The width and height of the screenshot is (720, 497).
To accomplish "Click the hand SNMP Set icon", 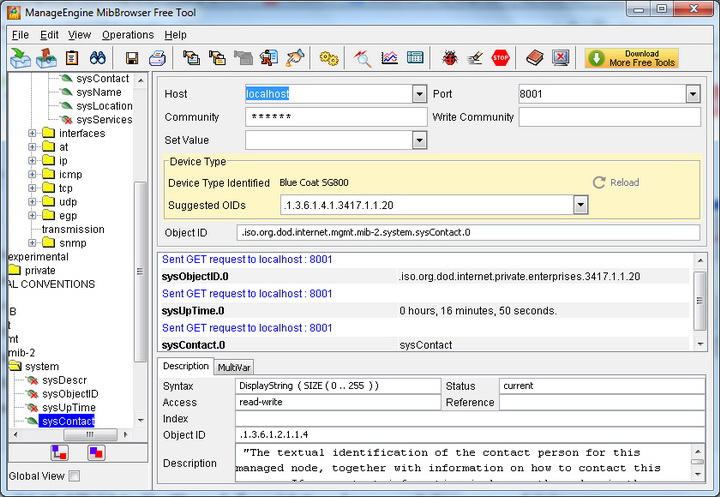I will [x=295, y=58].
